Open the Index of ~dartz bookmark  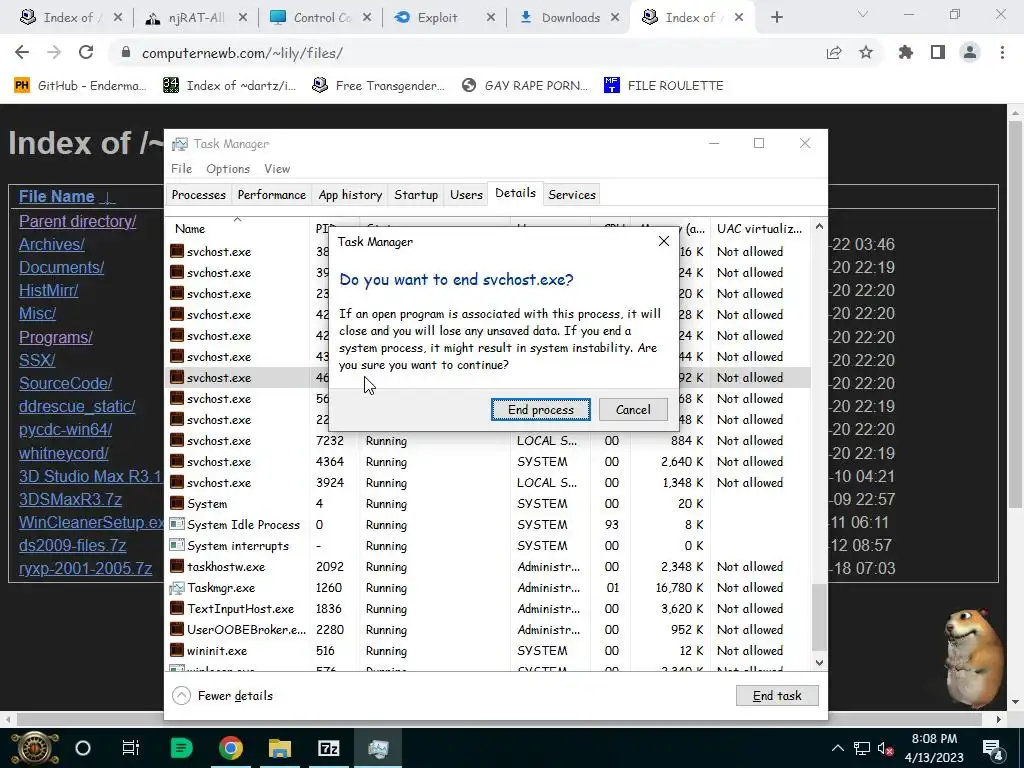(x=229, y=86)
